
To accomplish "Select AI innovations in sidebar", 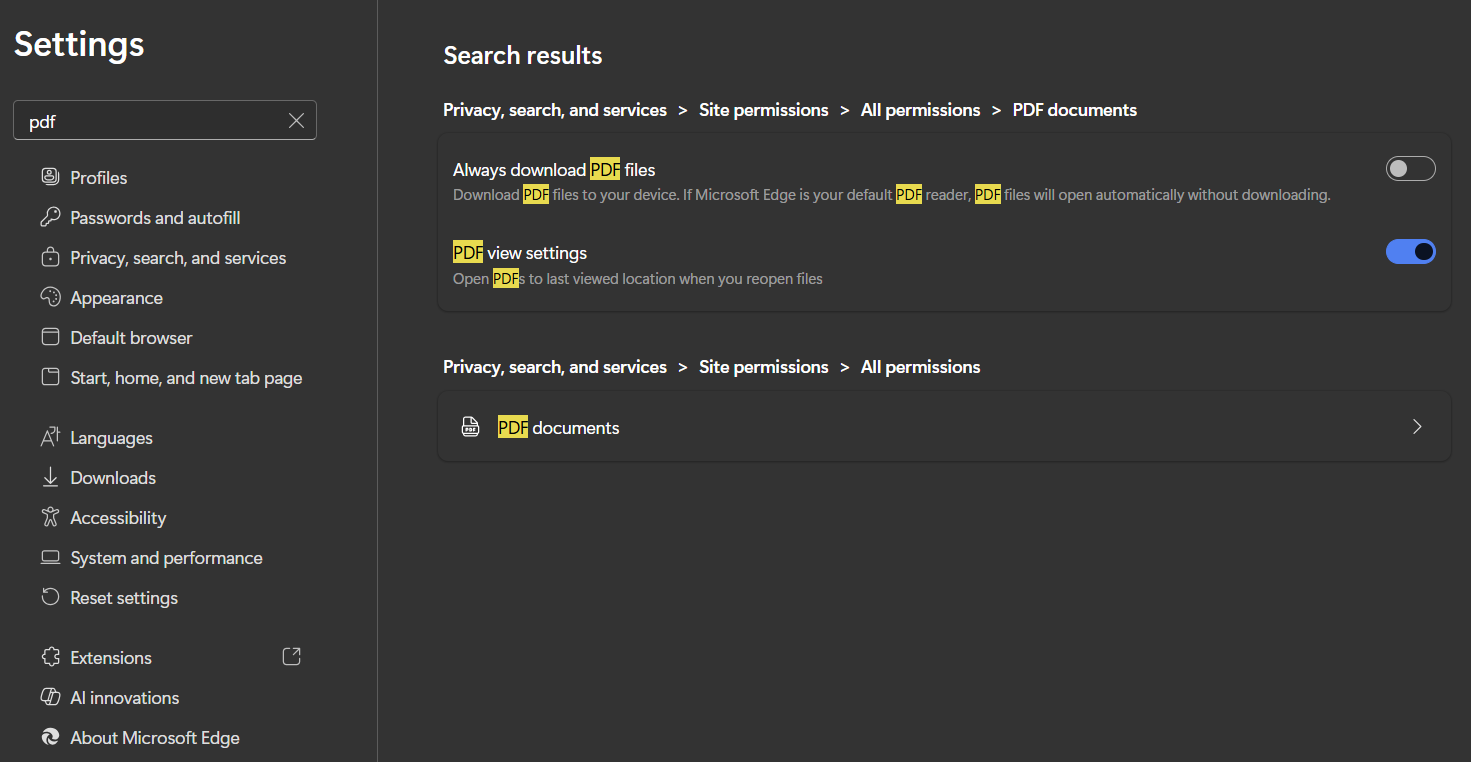I will pyautogui.click(x=125, y=698).
